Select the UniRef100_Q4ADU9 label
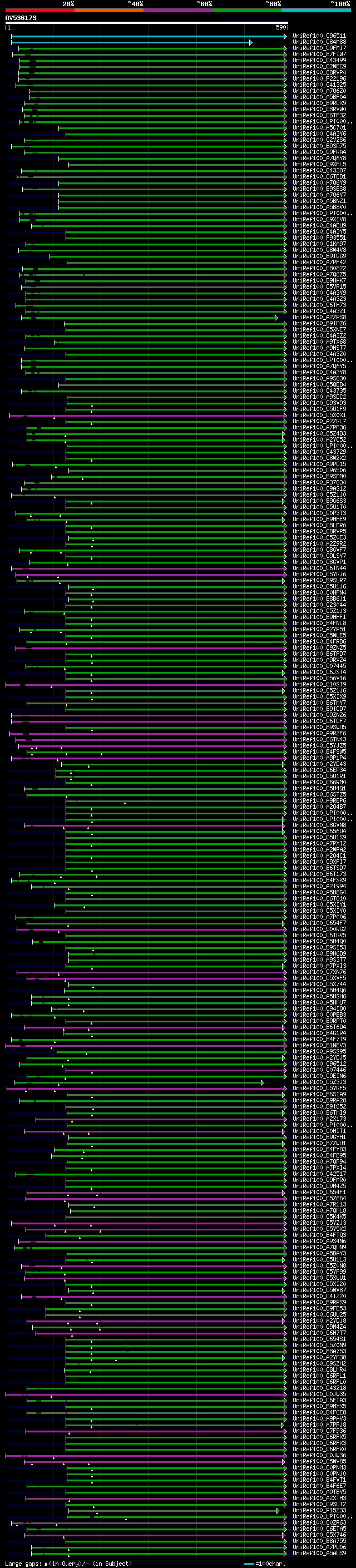The image size is (356, 1568). point(319,226)
